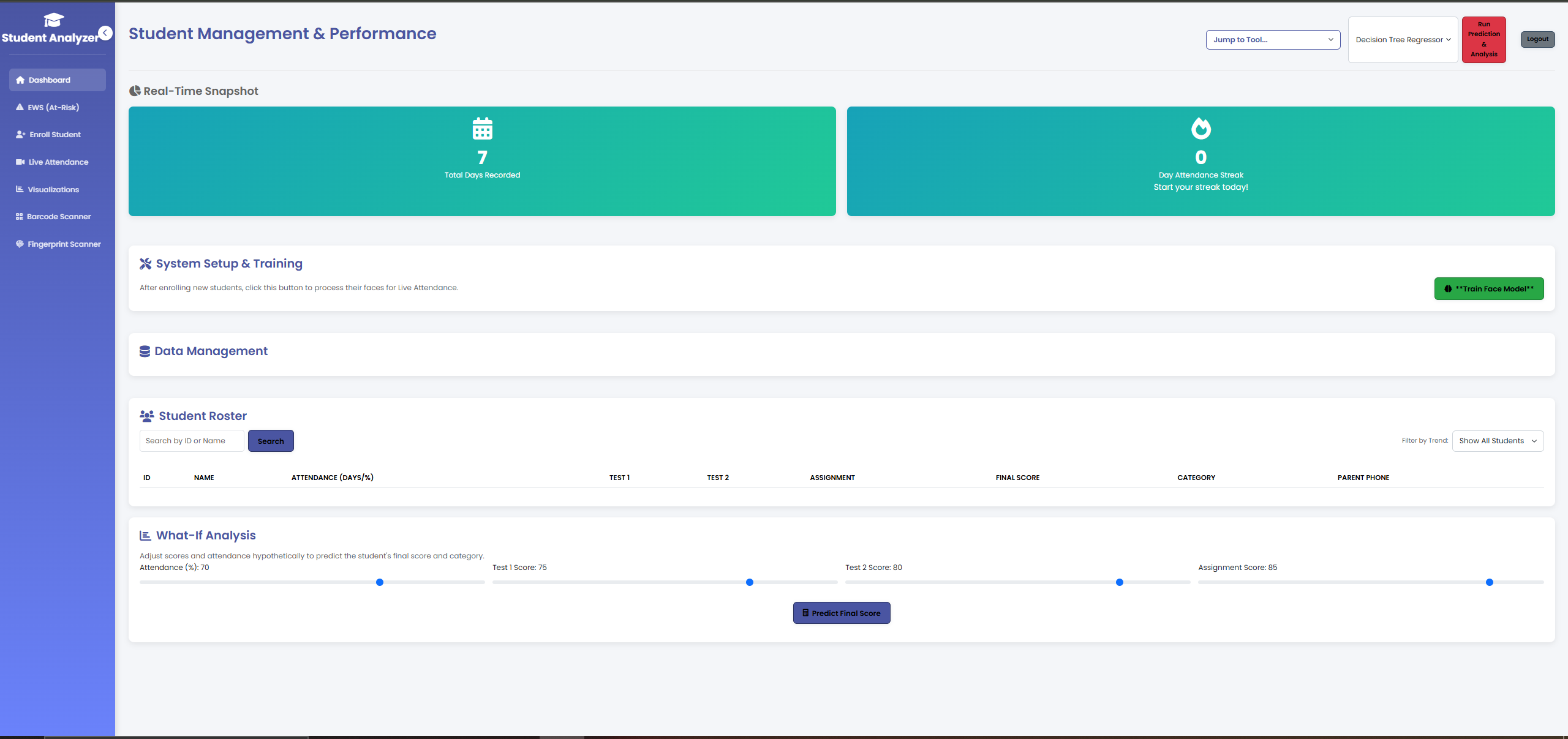This screenshot has width=1568, height=739.
Task: Click the EWS (At-Risk) warning triangle icon
Action: pyautogui.click(x=20, y=107)
